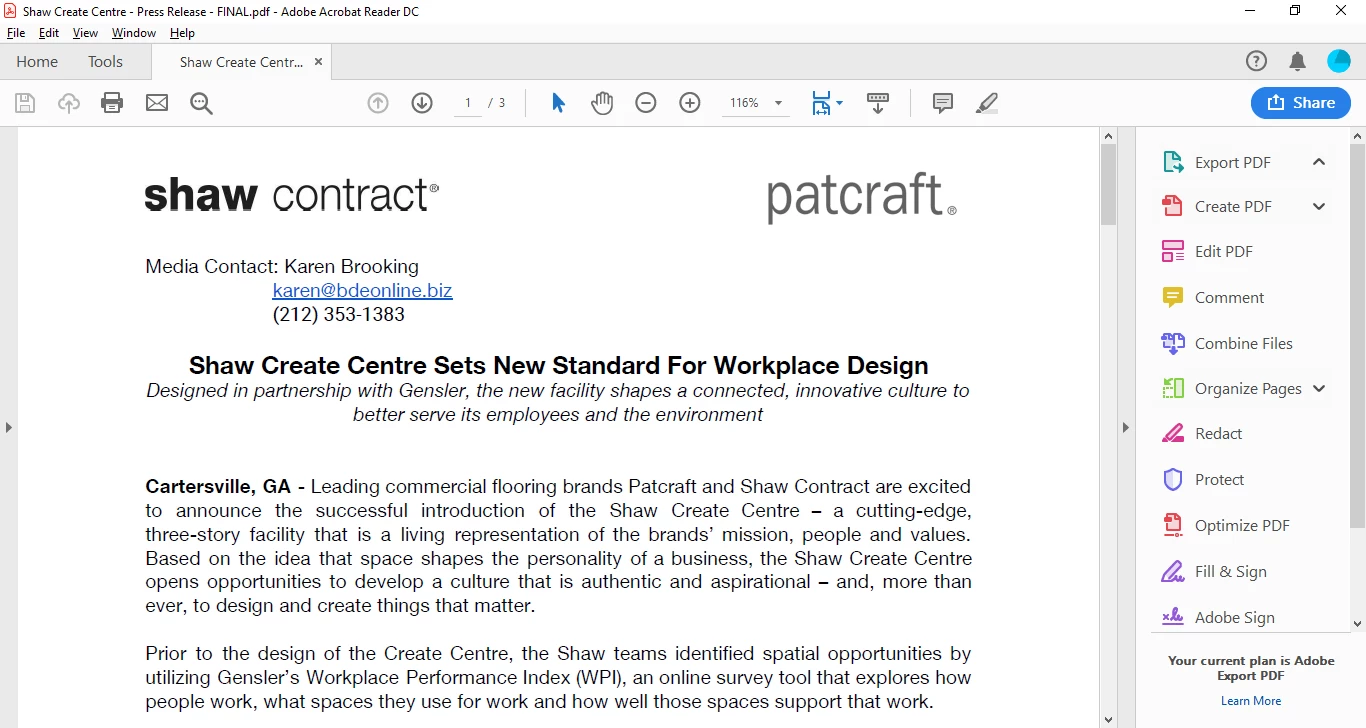This screenshot has width=1366, height=728.
Task: Click the press release headline text
Action: pyautogui.click(x=558, y=365)
